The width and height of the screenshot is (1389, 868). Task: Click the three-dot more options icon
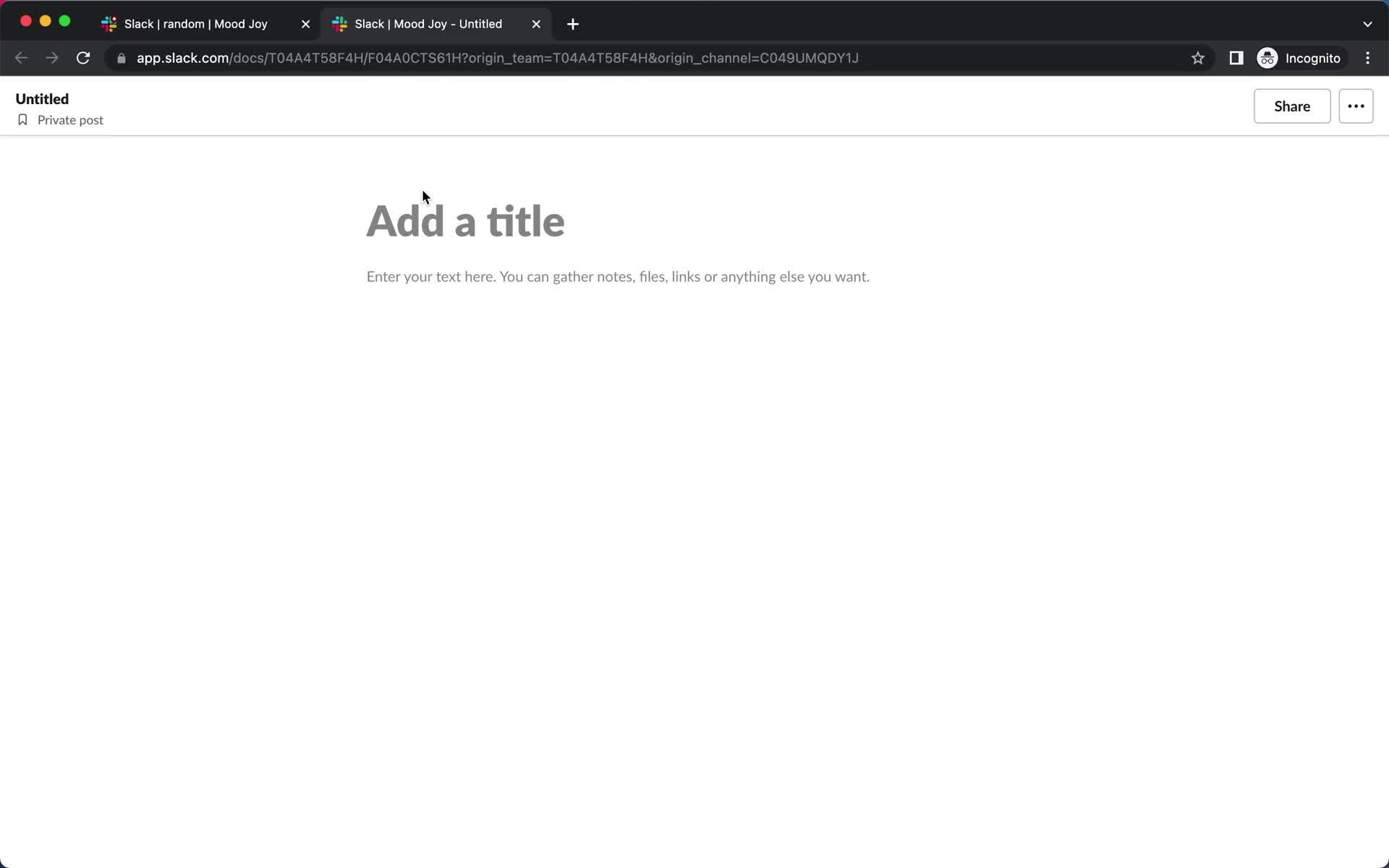coord(1356,106)
